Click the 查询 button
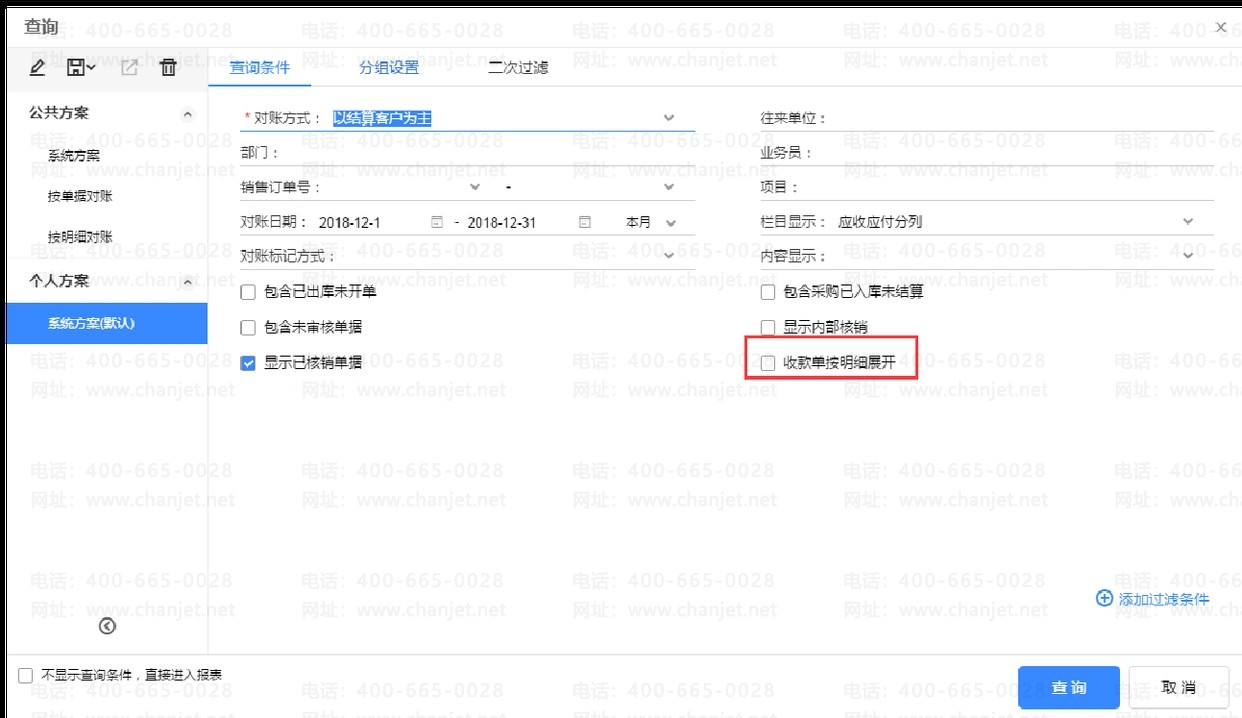Screen dimensions: 1242x718 (1068, 687)
